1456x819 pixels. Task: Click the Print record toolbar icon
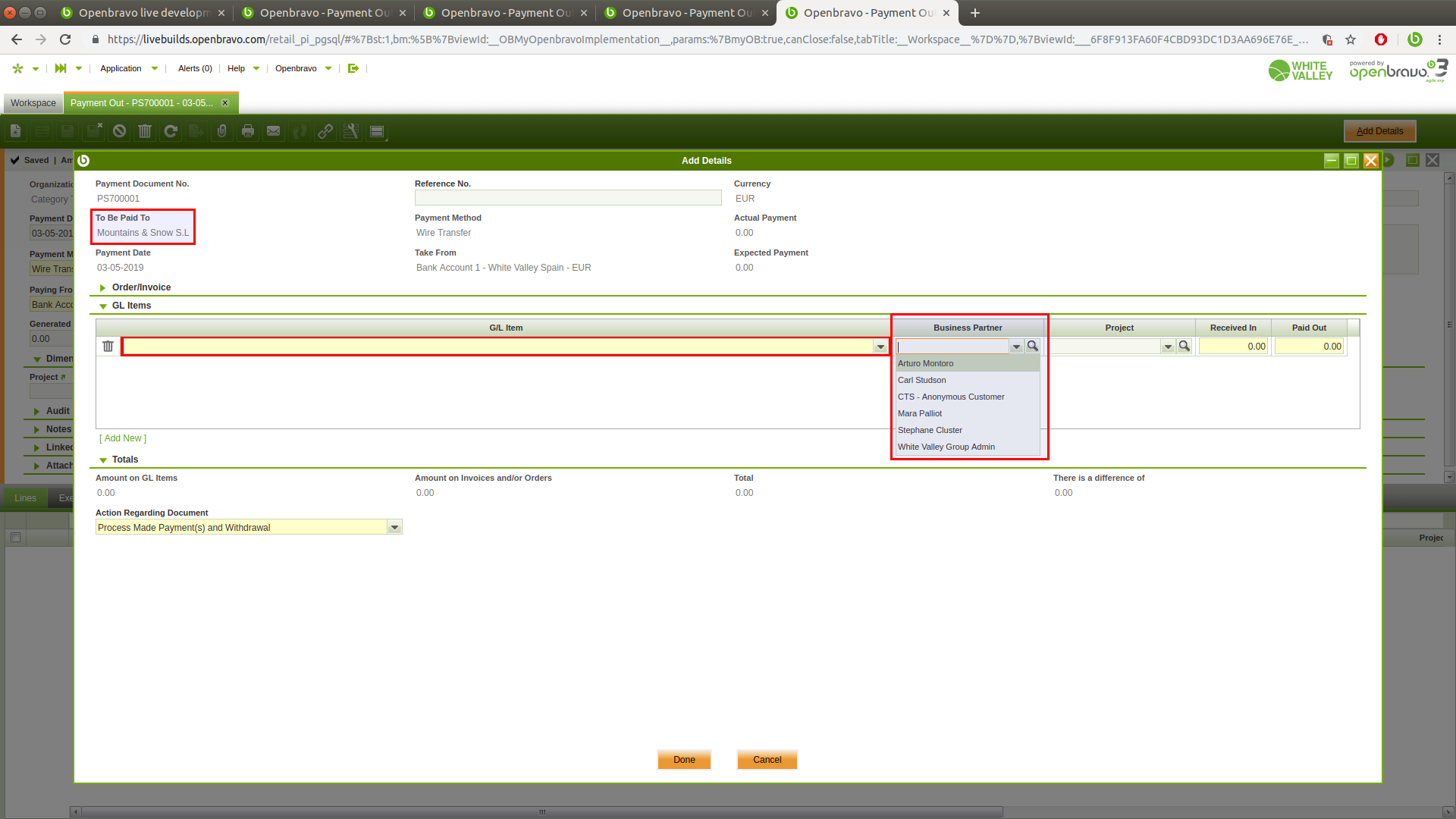pyautogui.click(x=248, y=131)
